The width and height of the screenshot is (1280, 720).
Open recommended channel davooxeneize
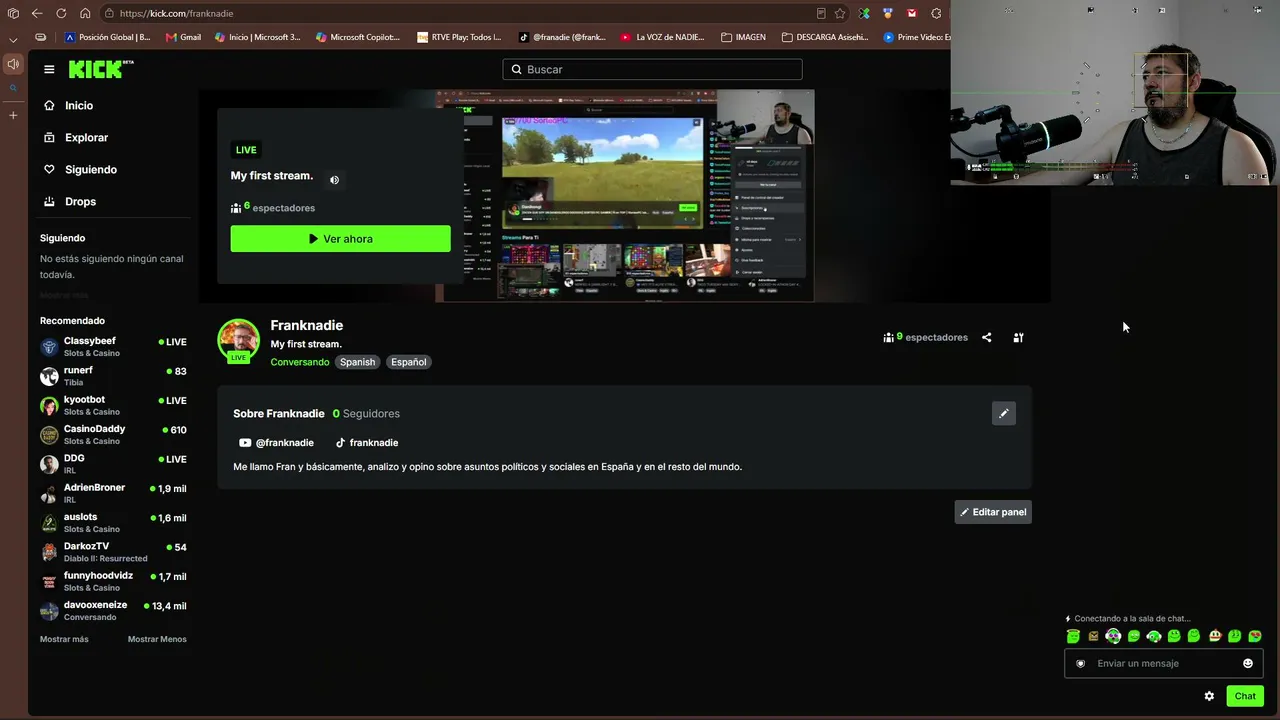click(113, 611)
